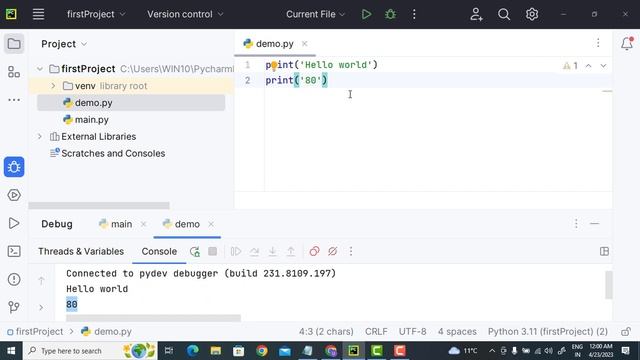Rerun the demo debug session

(195, 251)
